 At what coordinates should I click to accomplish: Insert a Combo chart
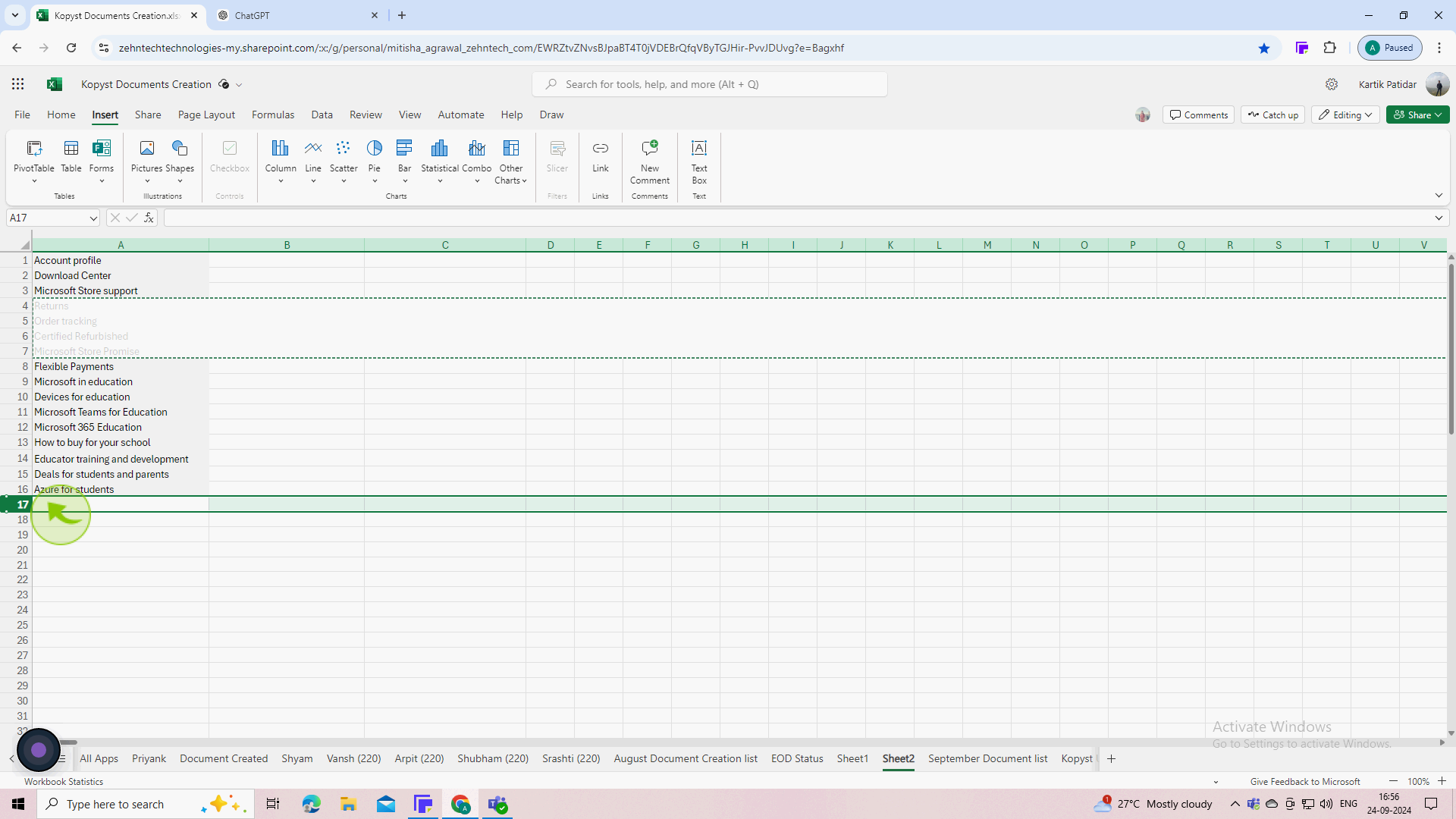tap(477, 161)
